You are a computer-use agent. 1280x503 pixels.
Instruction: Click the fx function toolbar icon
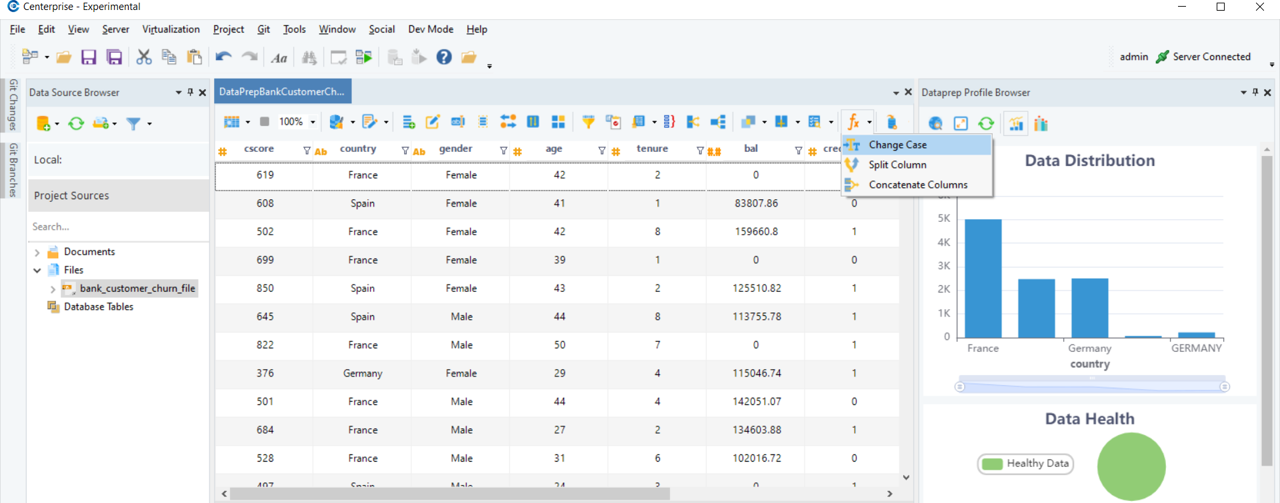click(853, 122)
